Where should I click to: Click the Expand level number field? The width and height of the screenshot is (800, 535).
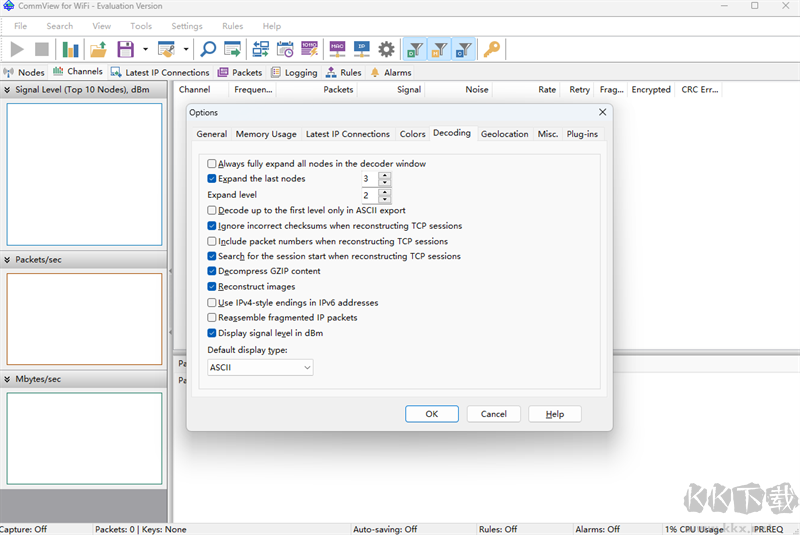370,195
